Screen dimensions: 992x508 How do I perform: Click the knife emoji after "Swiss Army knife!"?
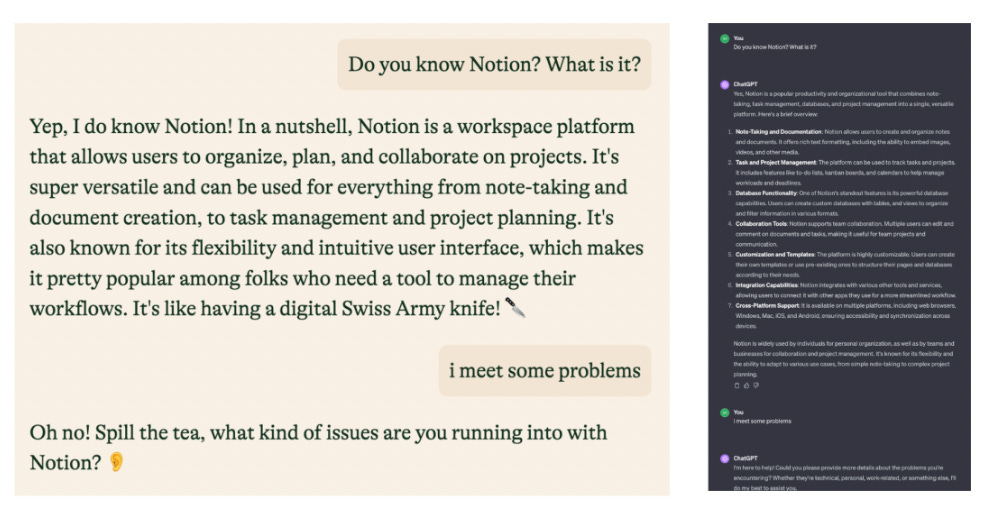(x=516, y=308)
